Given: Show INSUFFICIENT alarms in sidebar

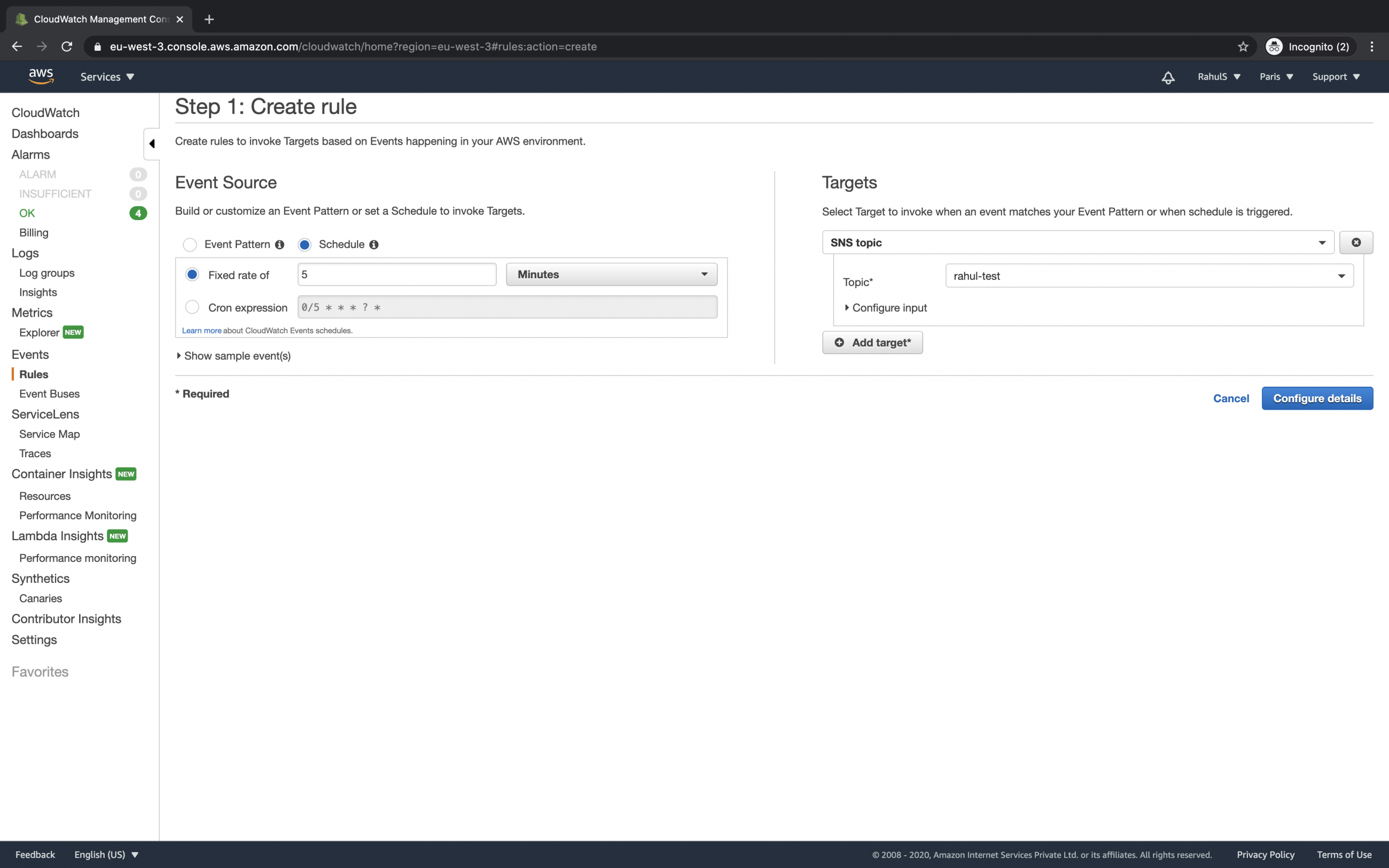Looking at the screenshot, I should 55,193.
